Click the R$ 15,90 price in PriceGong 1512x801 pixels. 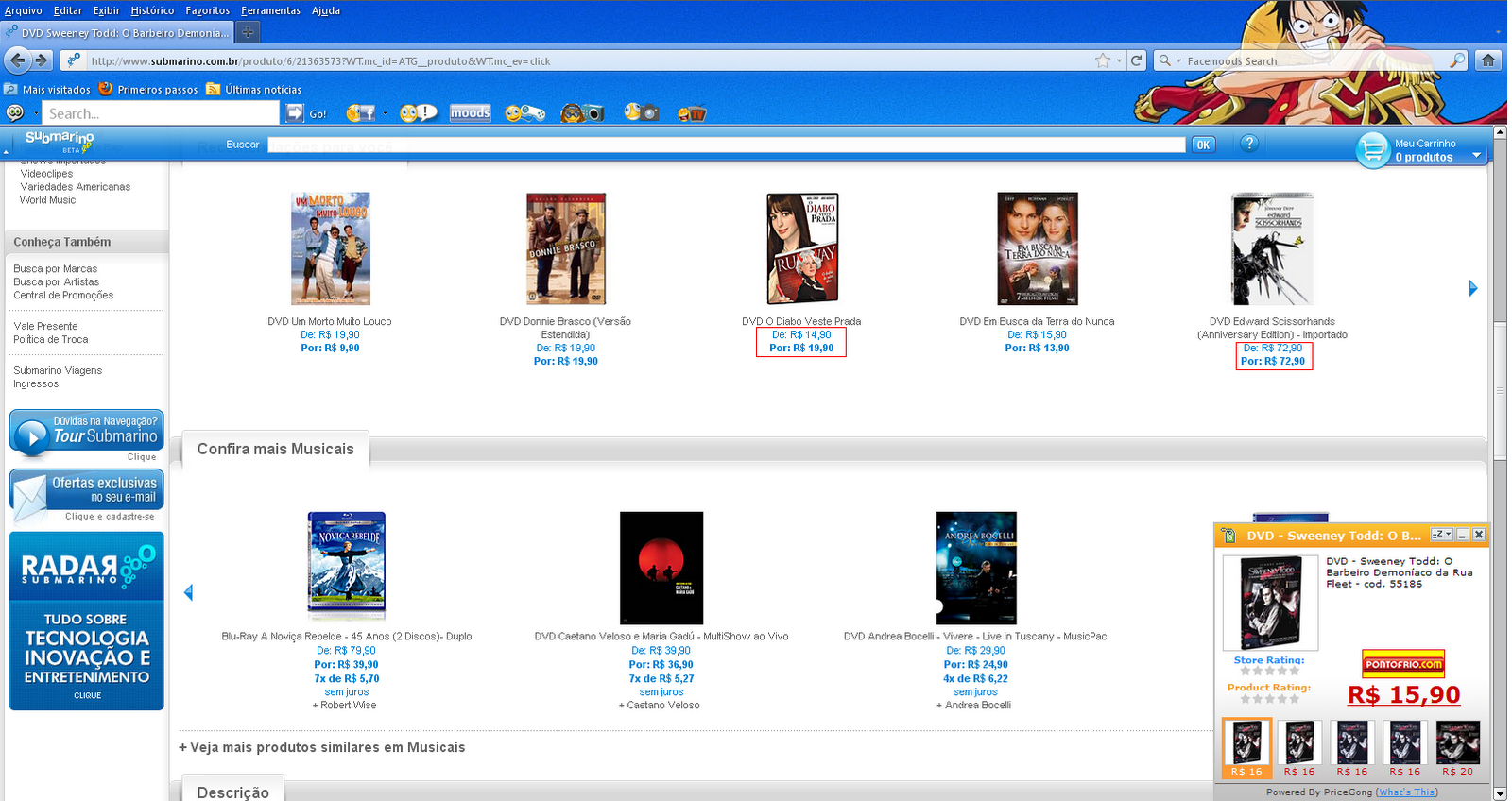click(x=1403, y=695)
